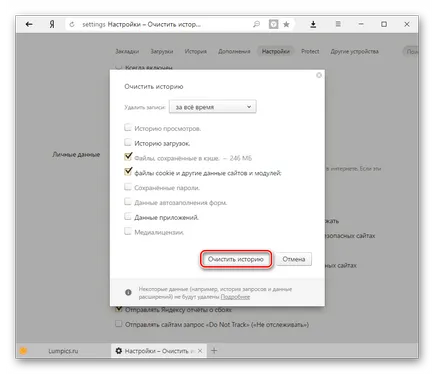
Task: Bookmark the page with the star icon
Action: click(286, 24)
